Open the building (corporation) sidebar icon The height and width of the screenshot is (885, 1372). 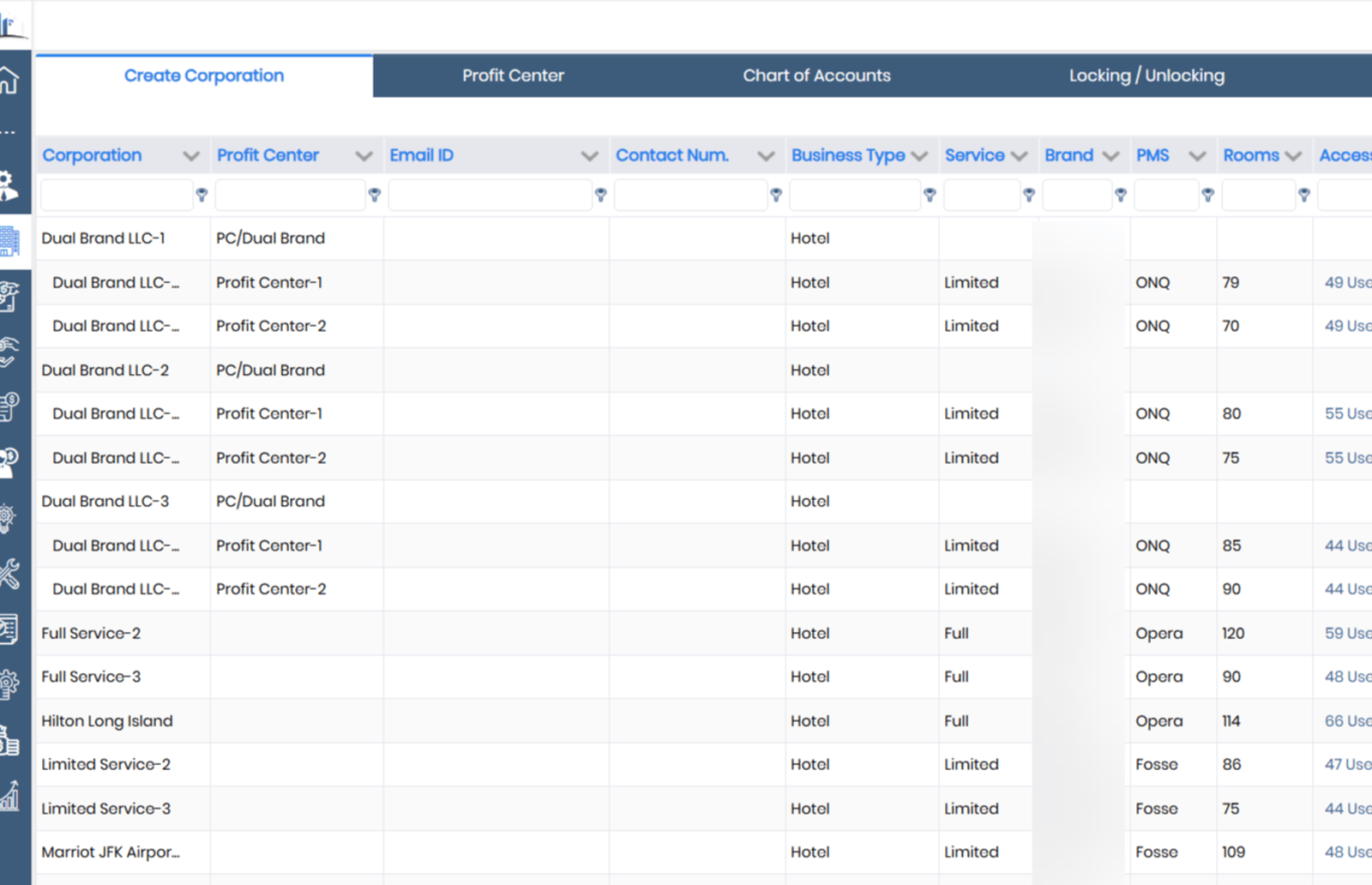(x=9, y=241)
